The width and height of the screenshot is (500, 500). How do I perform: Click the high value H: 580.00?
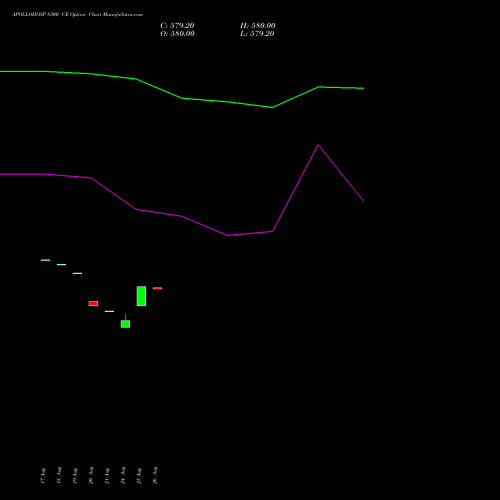[x=258, y=26]
